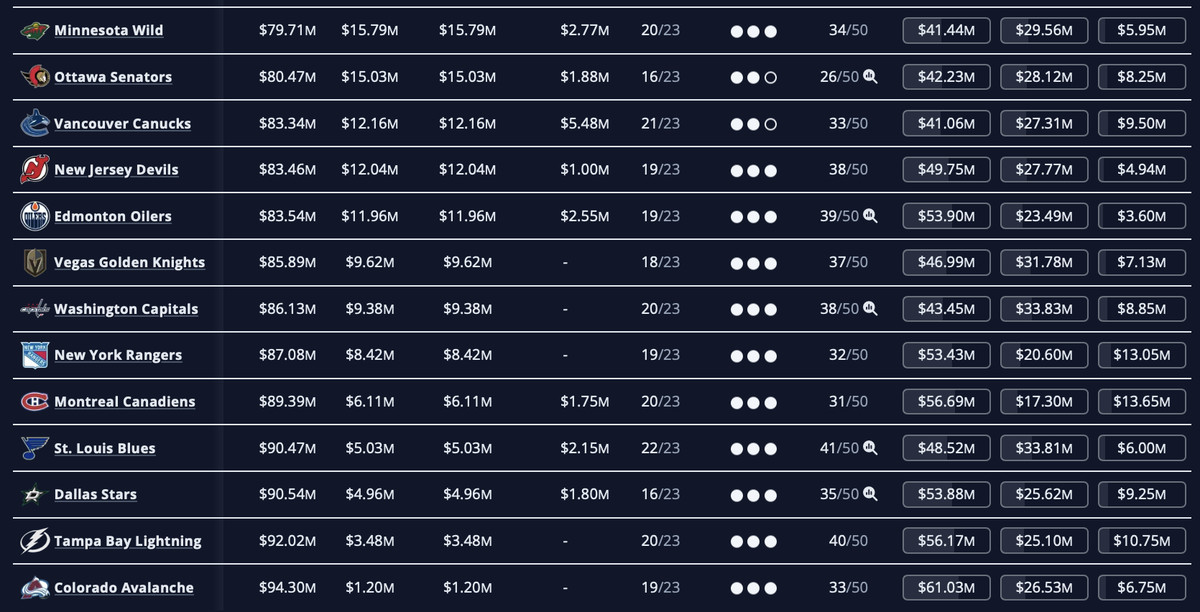The image size is (1200, 612).
Task: Go to the Montreal Canadiens team link
Action: 124,402
